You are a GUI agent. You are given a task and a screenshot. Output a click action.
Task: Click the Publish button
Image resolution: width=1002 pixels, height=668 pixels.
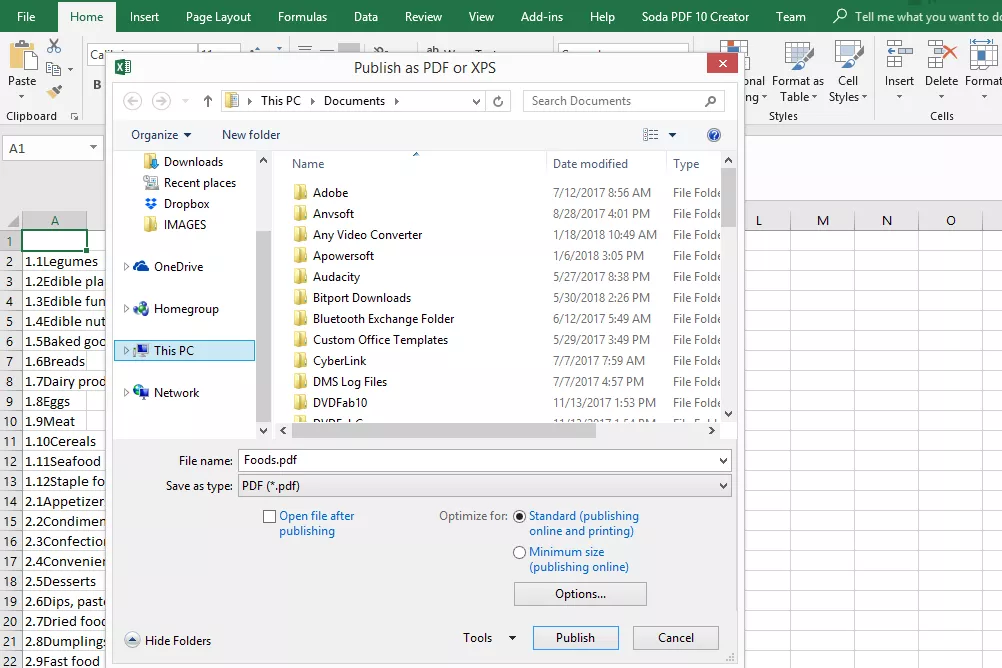575,638
